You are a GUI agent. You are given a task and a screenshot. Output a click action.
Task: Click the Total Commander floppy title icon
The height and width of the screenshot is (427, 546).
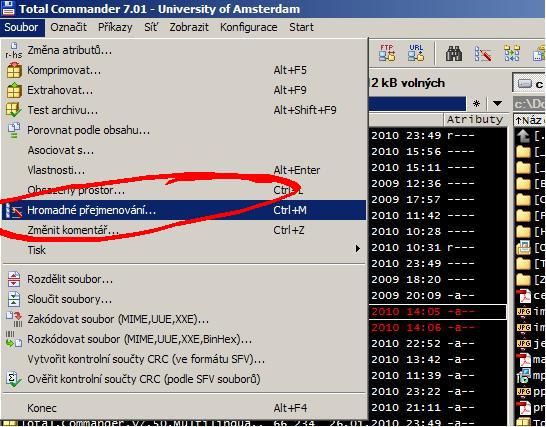[8, 8]
